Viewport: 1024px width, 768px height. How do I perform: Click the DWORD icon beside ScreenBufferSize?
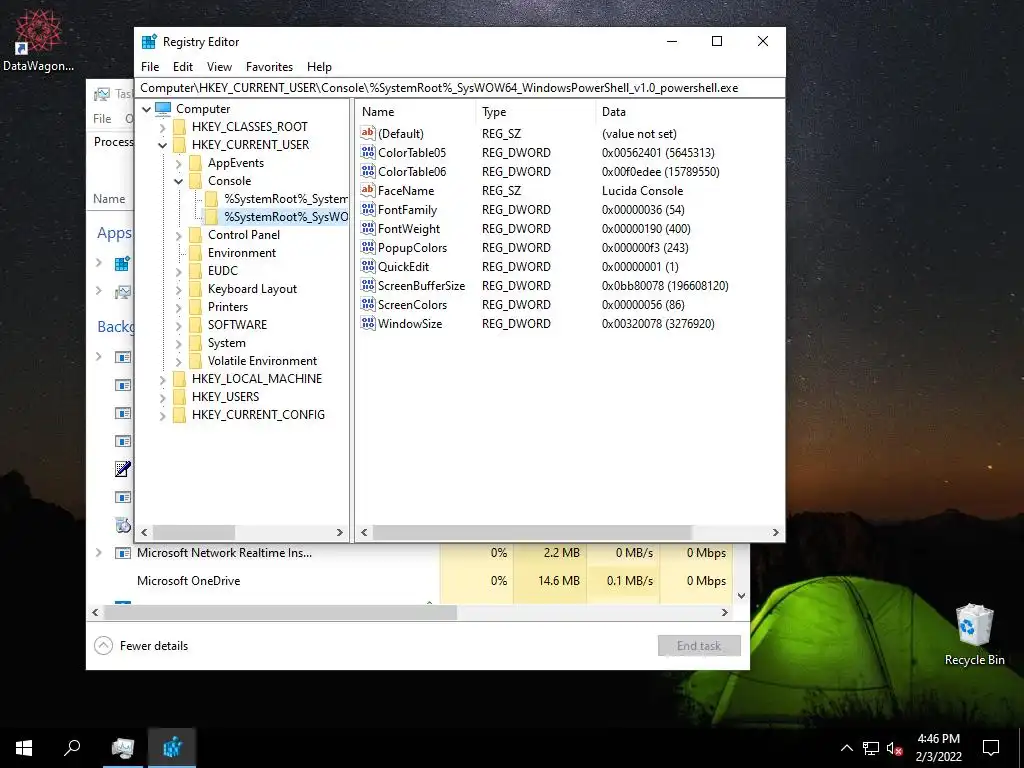[368, 285]
